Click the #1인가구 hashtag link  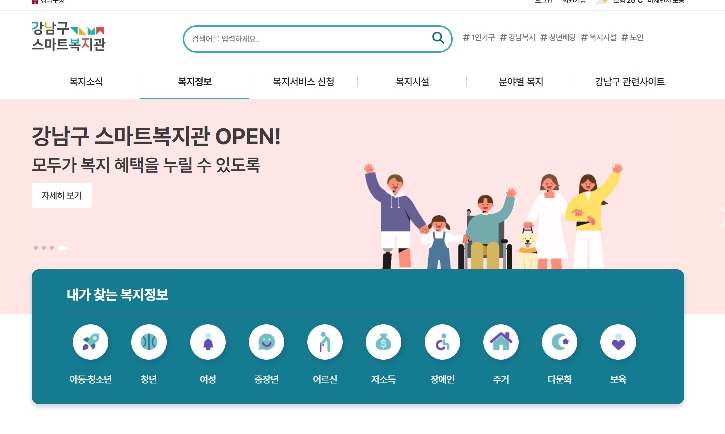[479, 37]
